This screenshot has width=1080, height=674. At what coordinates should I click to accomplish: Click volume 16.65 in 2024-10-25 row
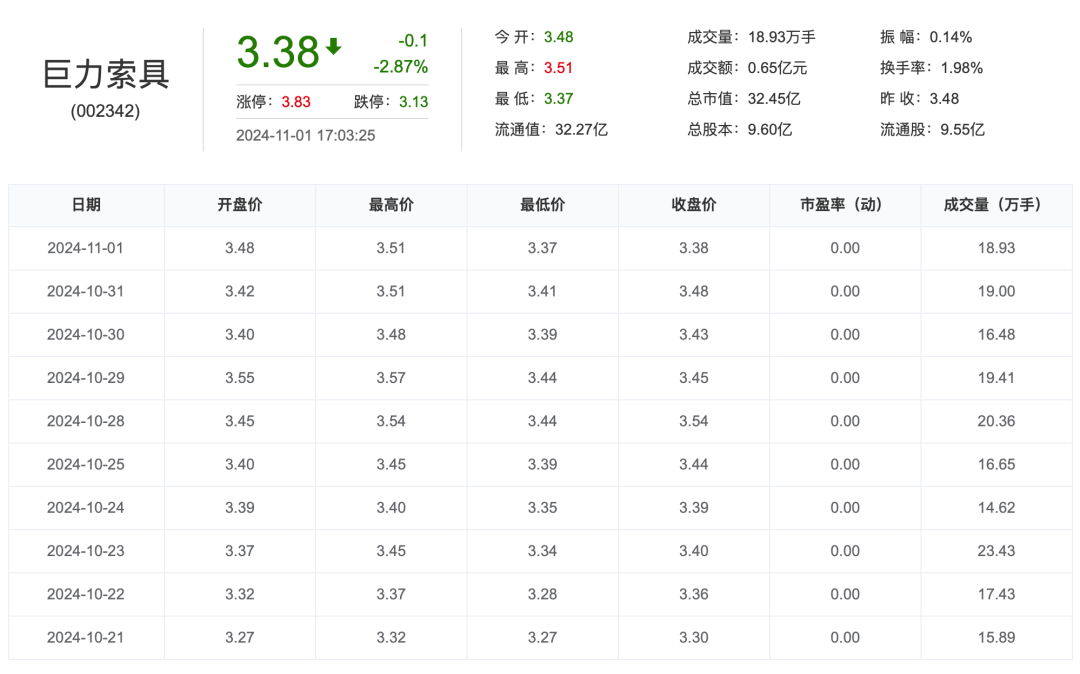[997, 465]
